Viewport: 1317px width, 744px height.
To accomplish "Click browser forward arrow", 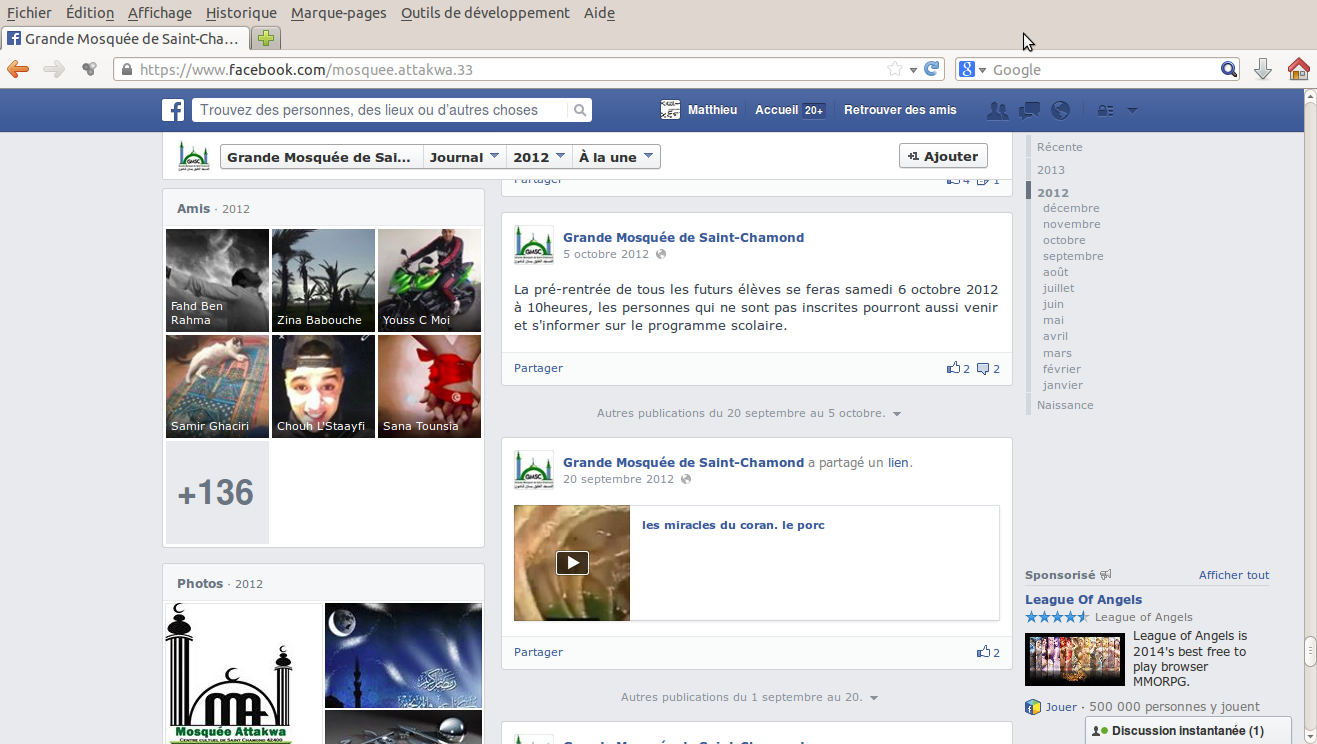I will (54, 69).
